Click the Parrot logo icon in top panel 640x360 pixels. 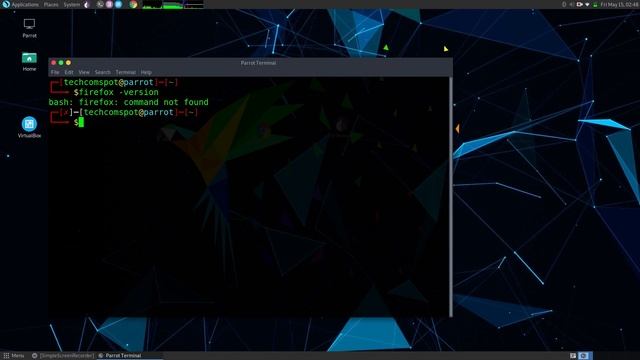click(x=6, y=4)
